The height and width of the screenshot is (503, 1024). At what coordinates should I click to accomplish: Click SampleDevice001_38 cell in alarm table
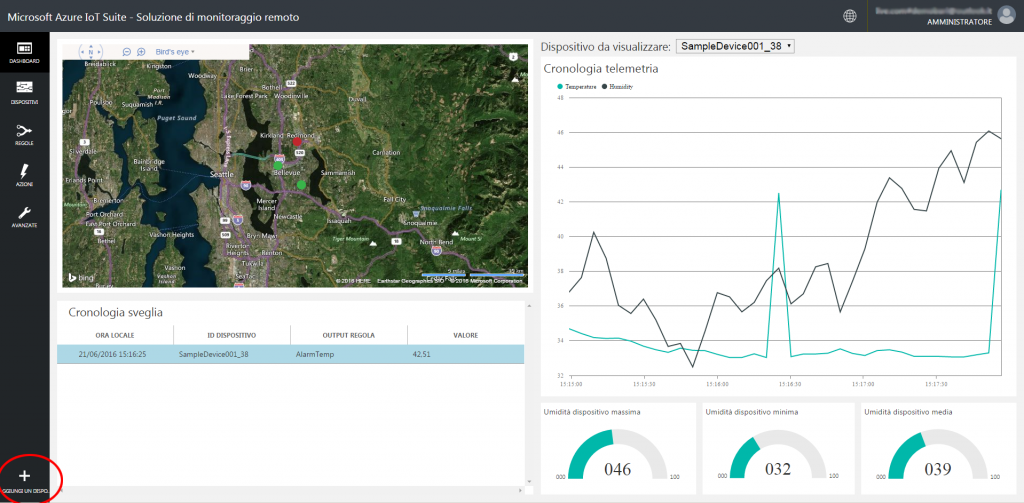213,354
